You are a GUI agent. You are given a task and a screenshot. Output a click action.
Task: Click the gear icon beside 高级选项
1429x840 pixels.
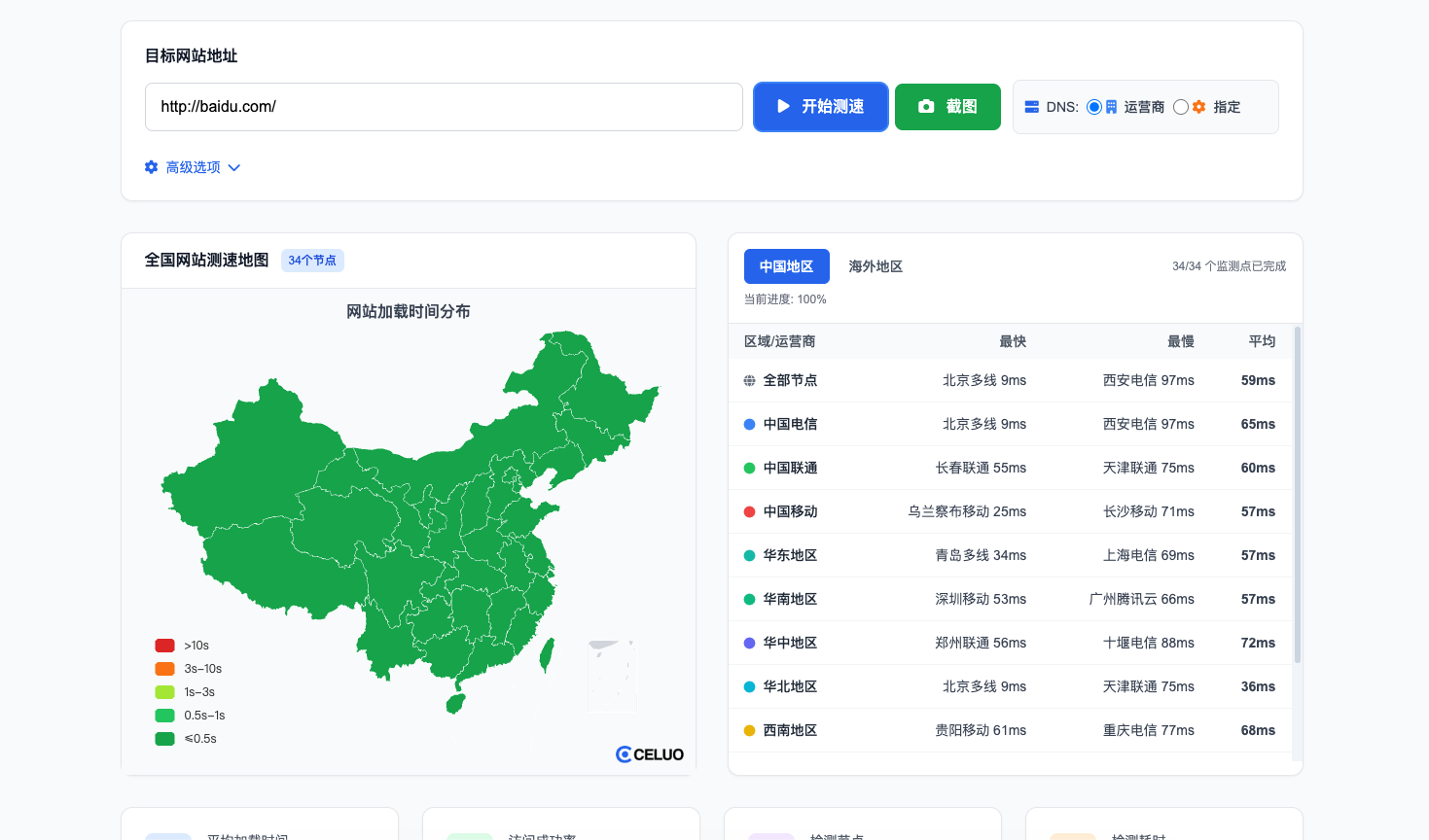tap(152, 167)
